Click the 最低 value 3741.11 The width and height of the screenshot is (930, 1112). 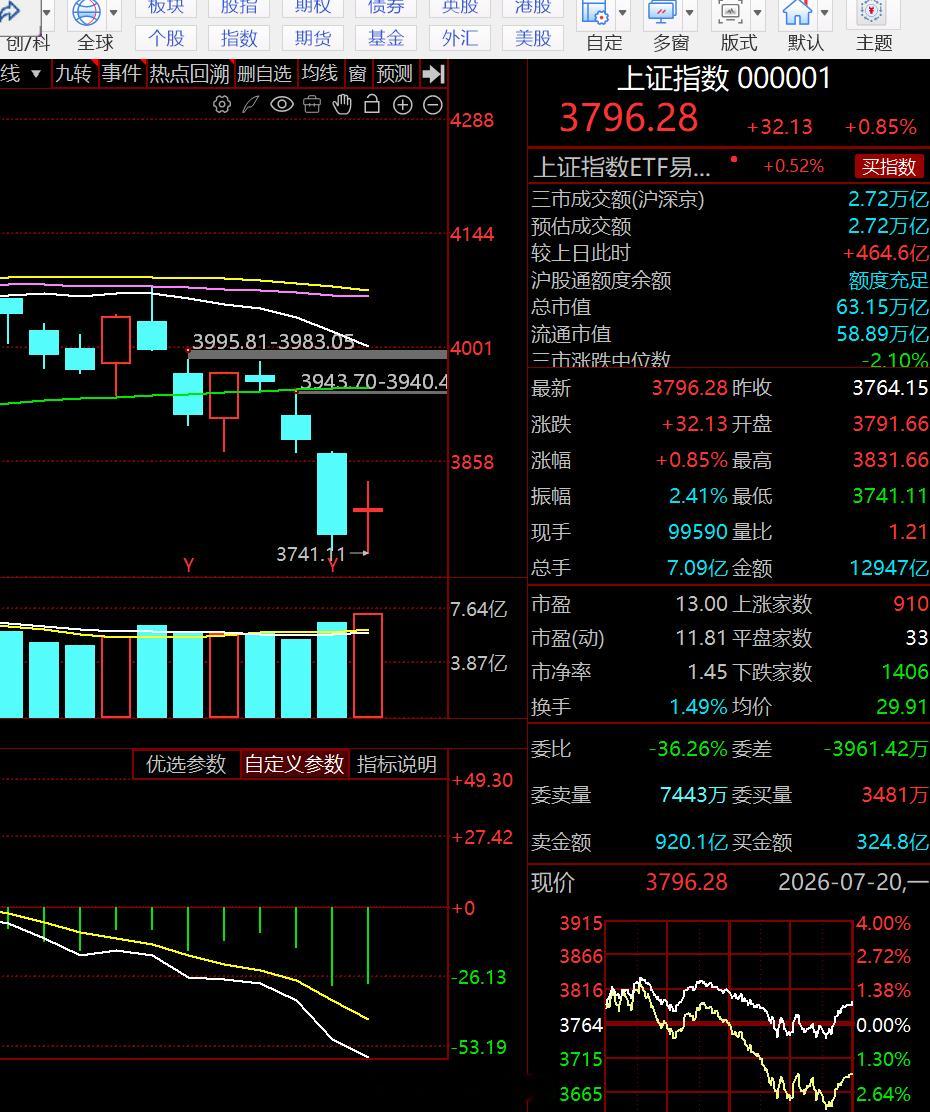tap(890, 496)
